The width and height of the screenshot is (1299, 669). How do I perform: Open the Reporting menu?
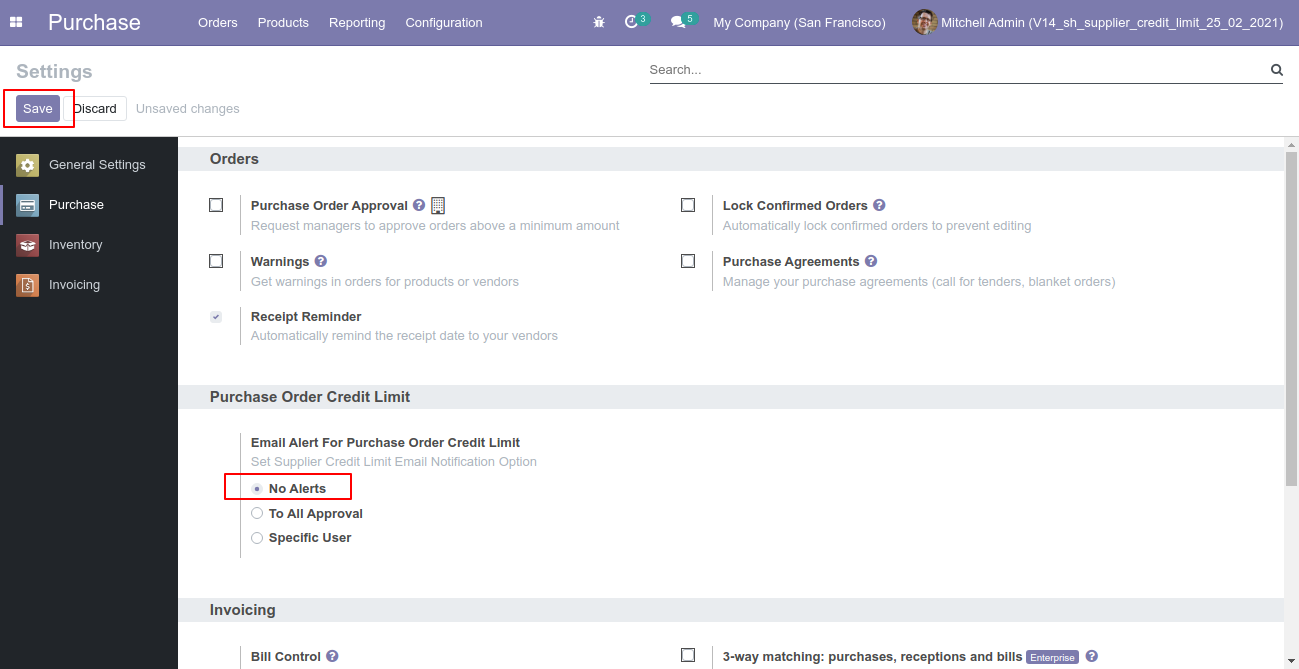[357, 22]
